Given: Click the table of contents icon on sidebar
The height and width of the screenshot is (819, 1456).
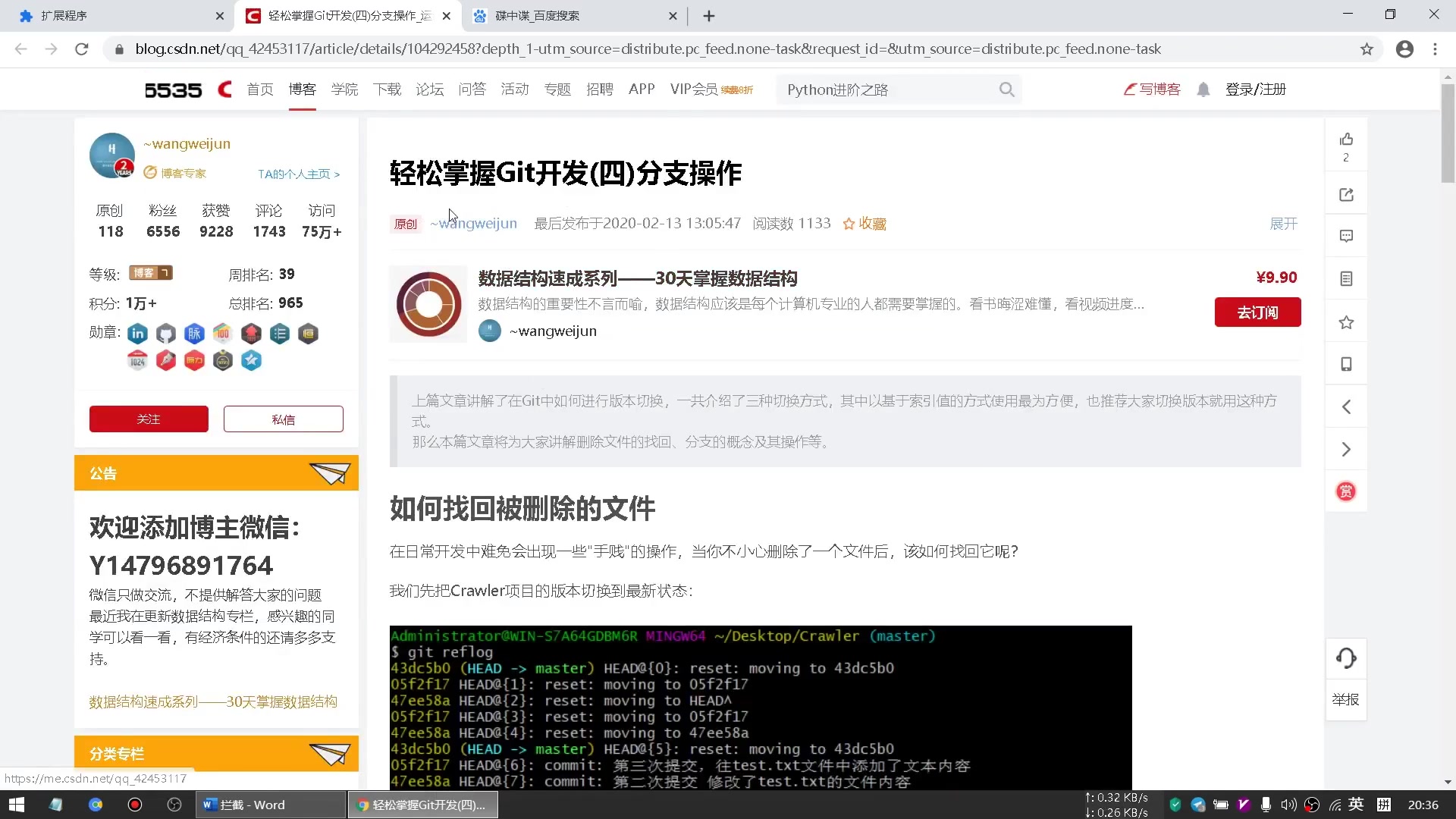Looking at the screenshot, I should point(1346,278).
